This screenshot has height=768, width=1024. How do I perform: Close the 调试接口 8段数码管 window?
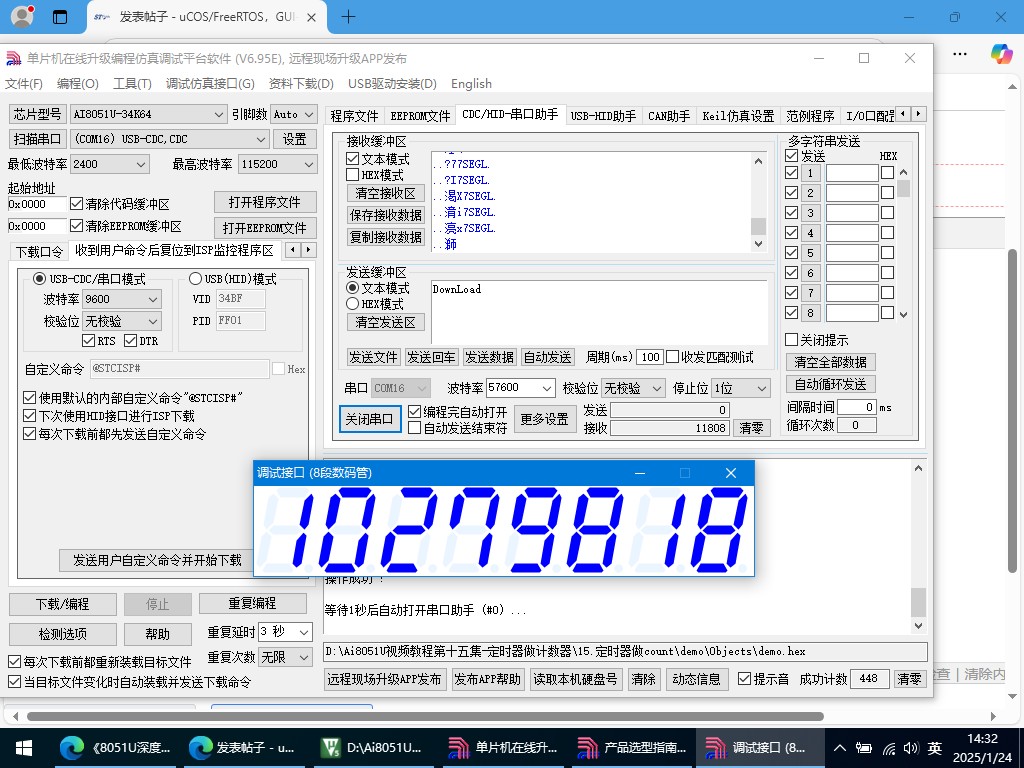[x=731, y=473]
